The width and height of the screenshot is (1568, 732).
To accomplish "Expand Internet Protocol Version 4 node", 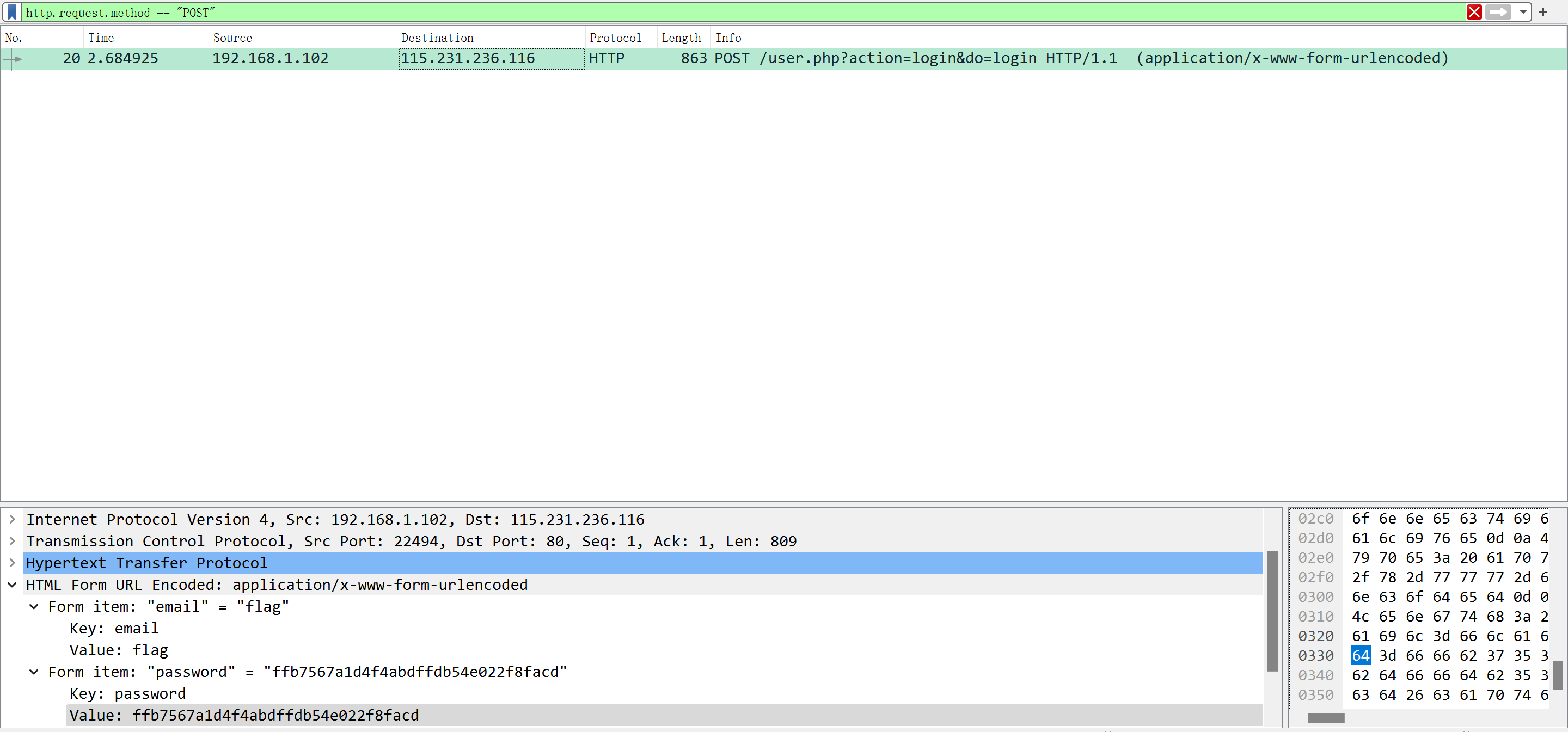I will tap(12, 520).
